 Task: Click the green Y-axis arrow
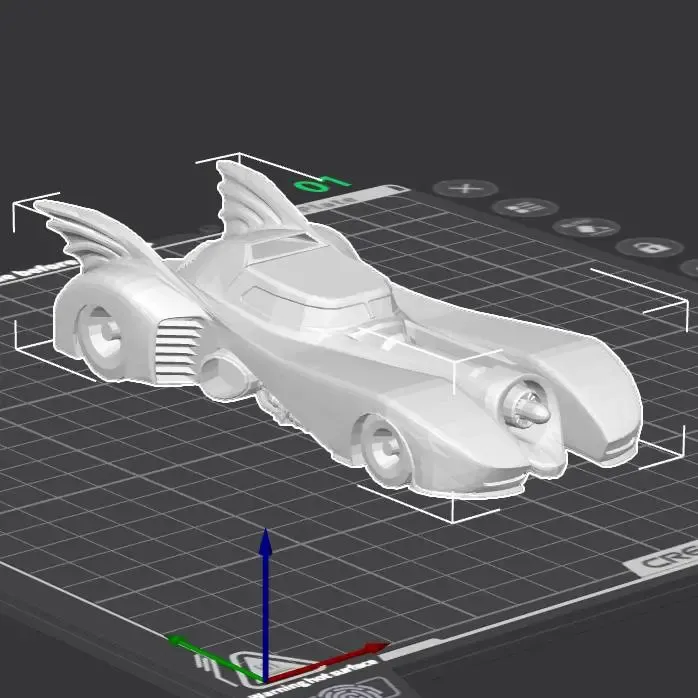click(216, 659)
